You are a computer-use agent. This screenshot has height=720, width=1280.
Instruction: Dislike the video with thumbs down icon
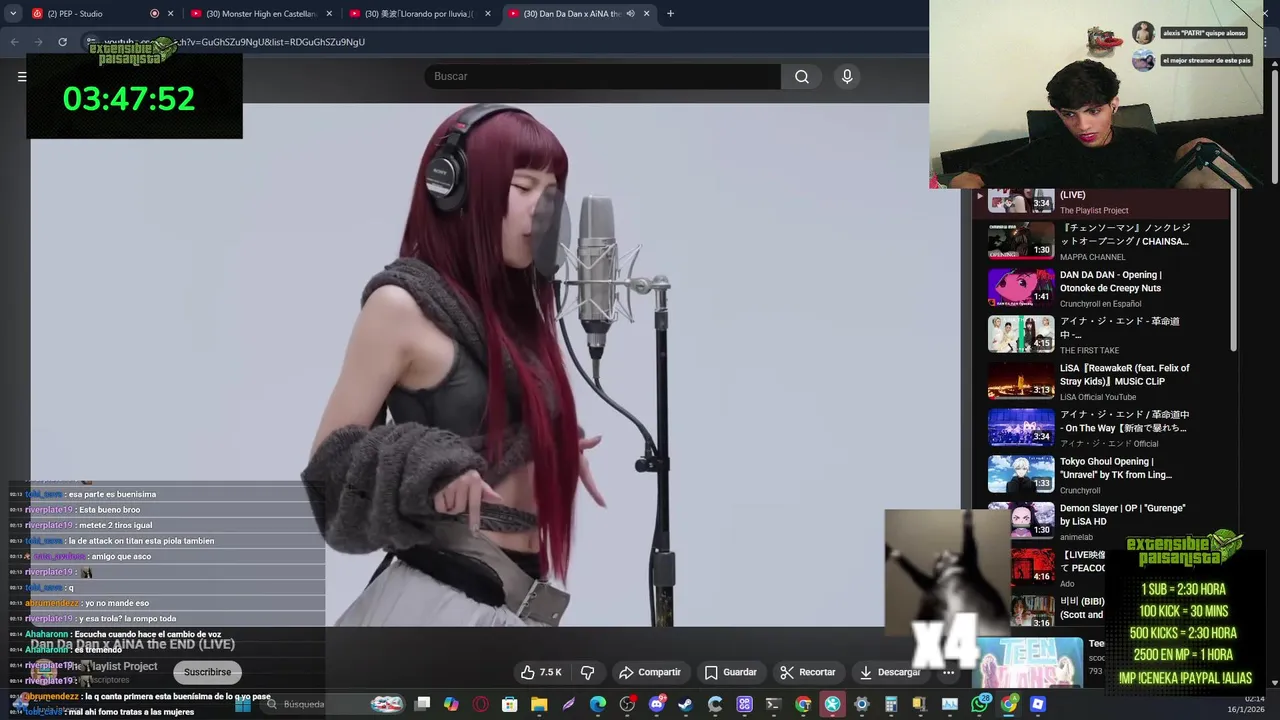click(588, 672)
